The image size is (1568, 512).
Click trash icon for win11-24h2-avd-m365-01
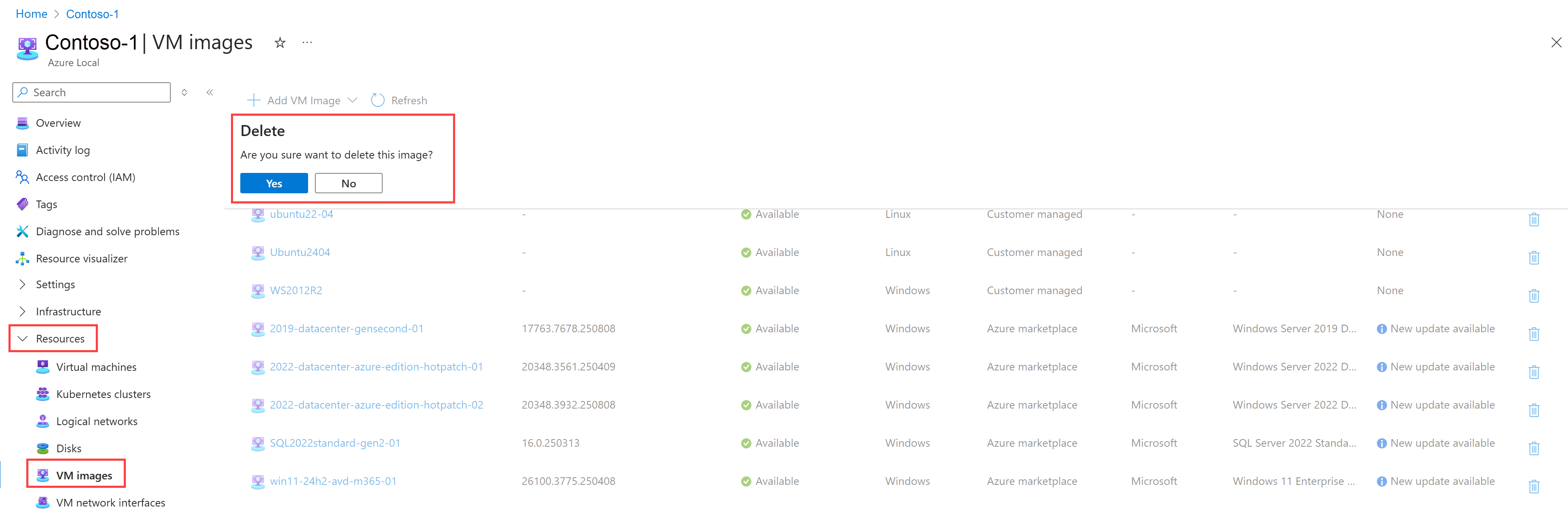[1534, 487]
